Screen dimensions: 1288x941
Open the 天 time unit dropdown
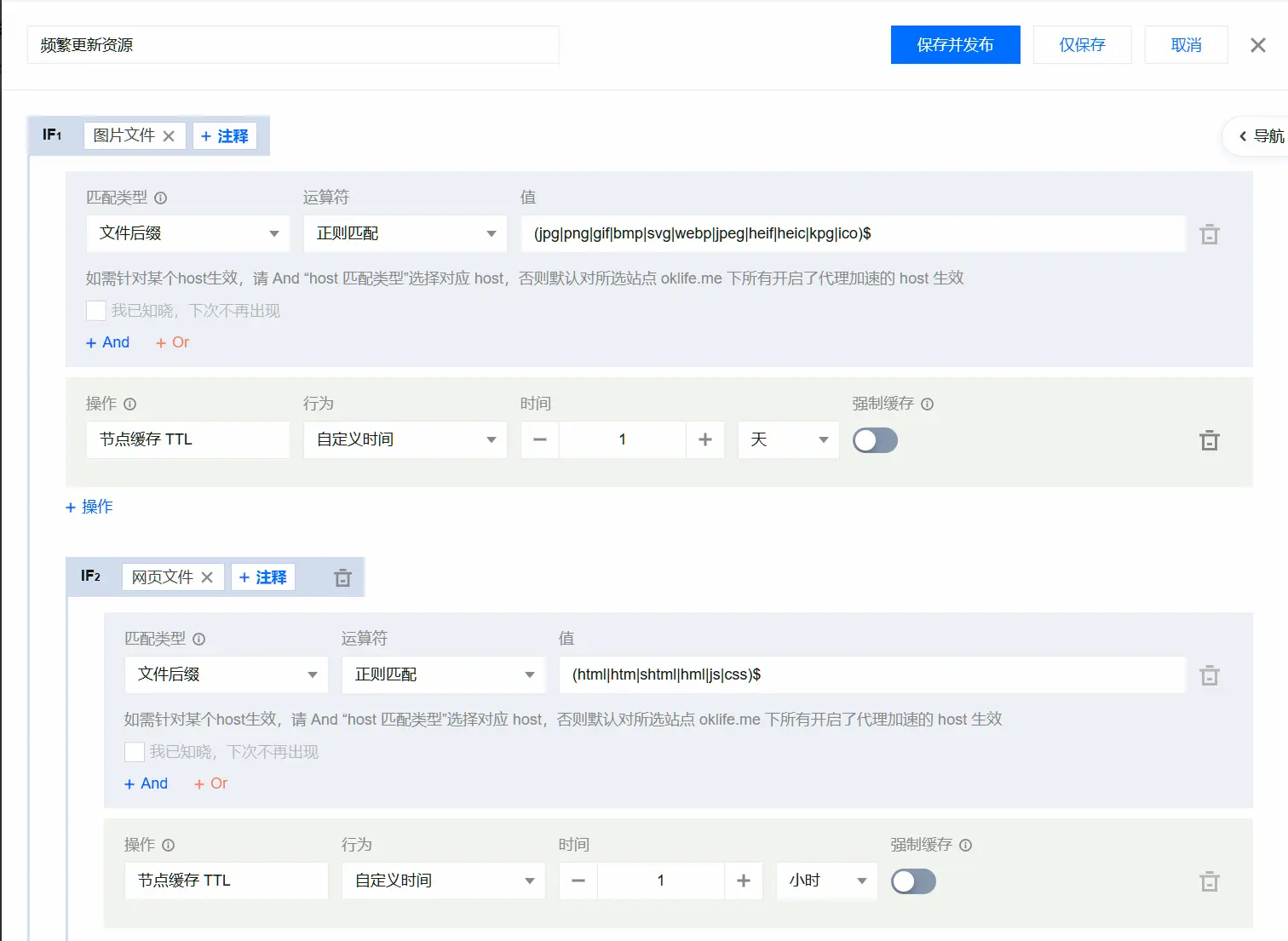pyautogui.click(x=788, y=439)
